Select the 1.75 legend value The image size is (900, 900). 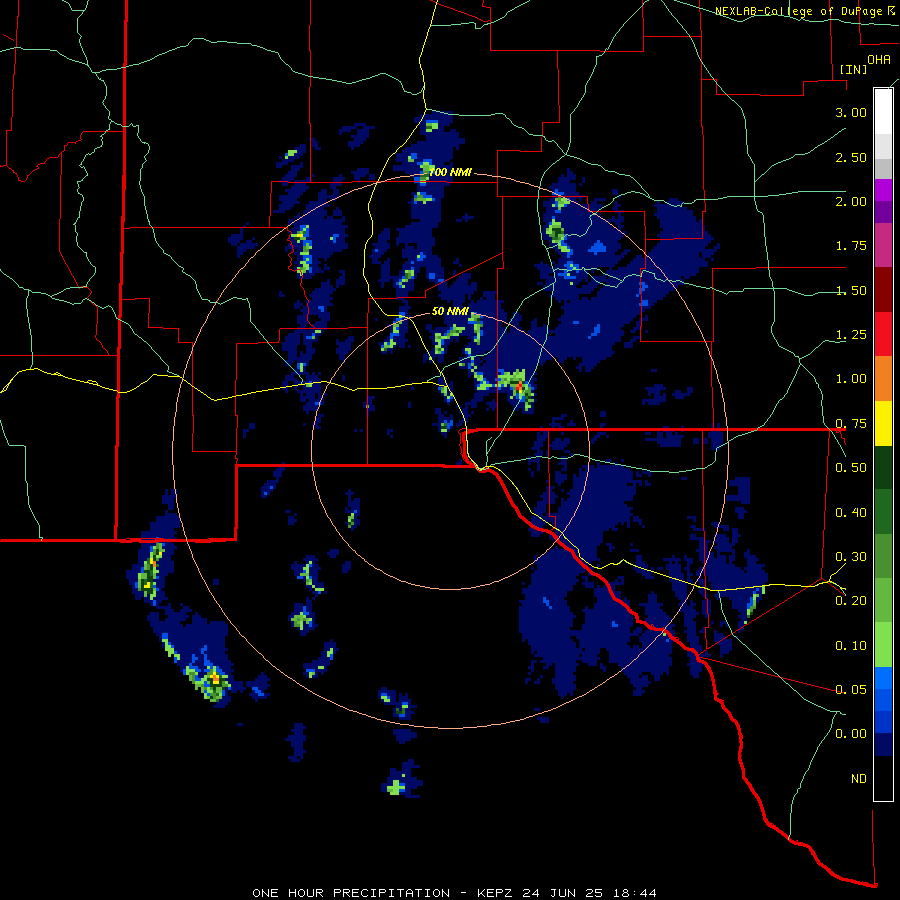point(851,246)
